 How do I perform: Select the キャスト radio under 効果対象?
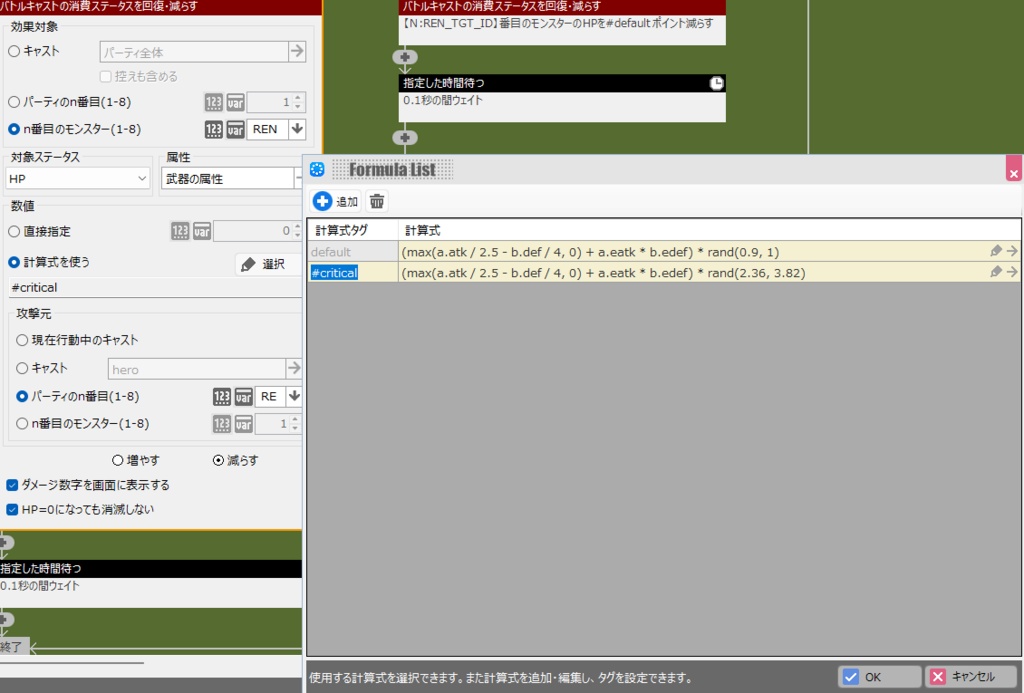coord(14,51)
